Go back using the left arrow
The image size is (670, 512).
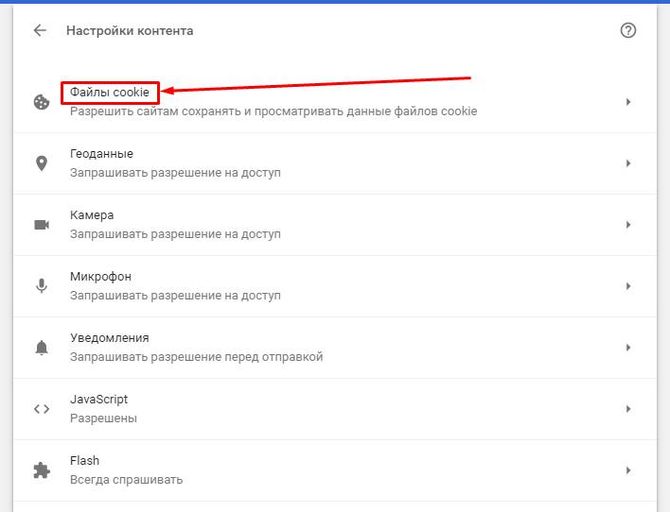(40, 30)
